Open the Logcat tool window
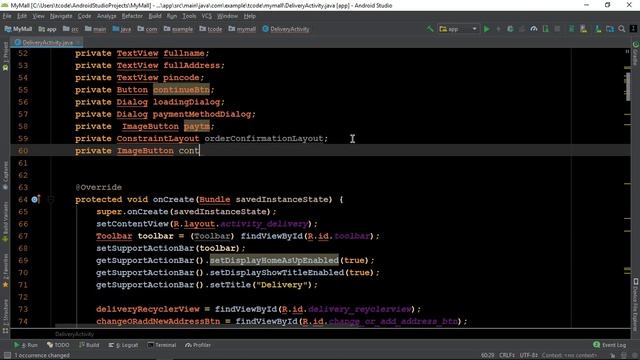 pos(123,345)
